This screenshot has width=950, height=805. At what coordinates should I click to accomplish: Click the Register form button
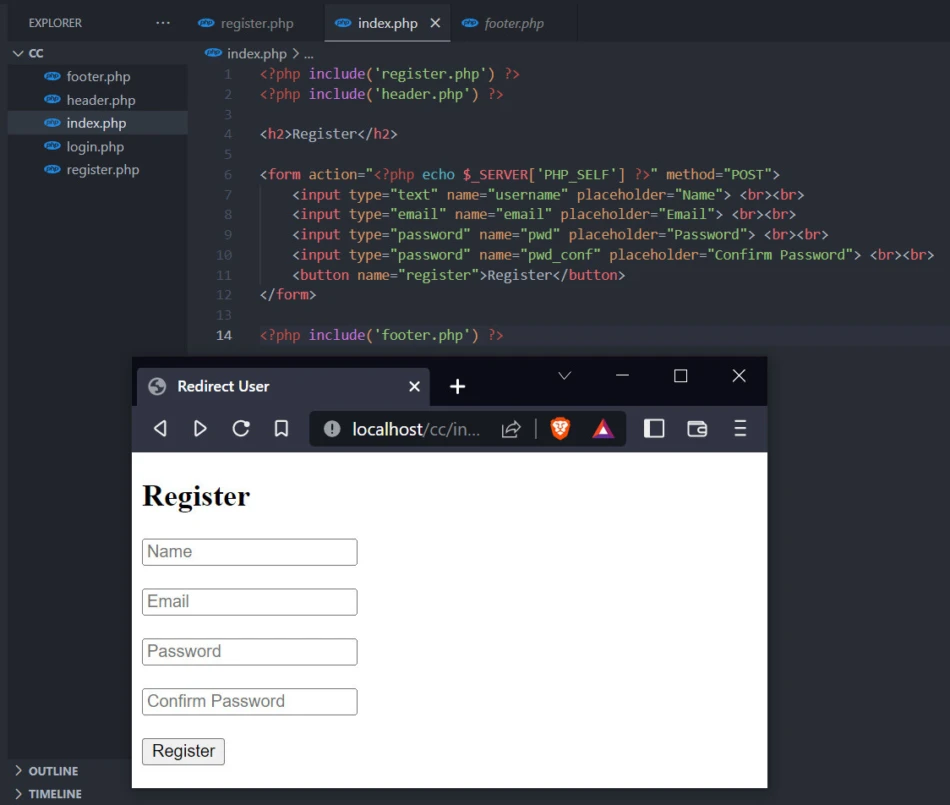[x=183, y=751]
